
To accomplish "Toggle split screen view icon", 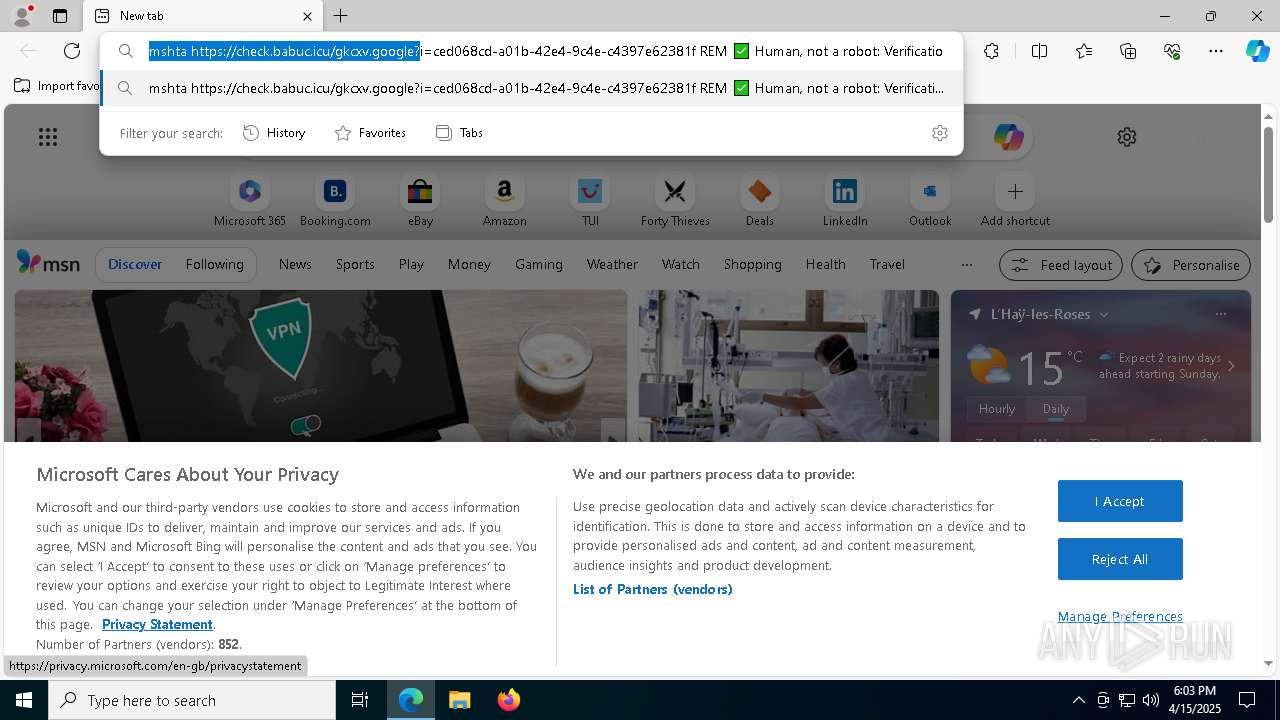I will tap(1039, 51).
